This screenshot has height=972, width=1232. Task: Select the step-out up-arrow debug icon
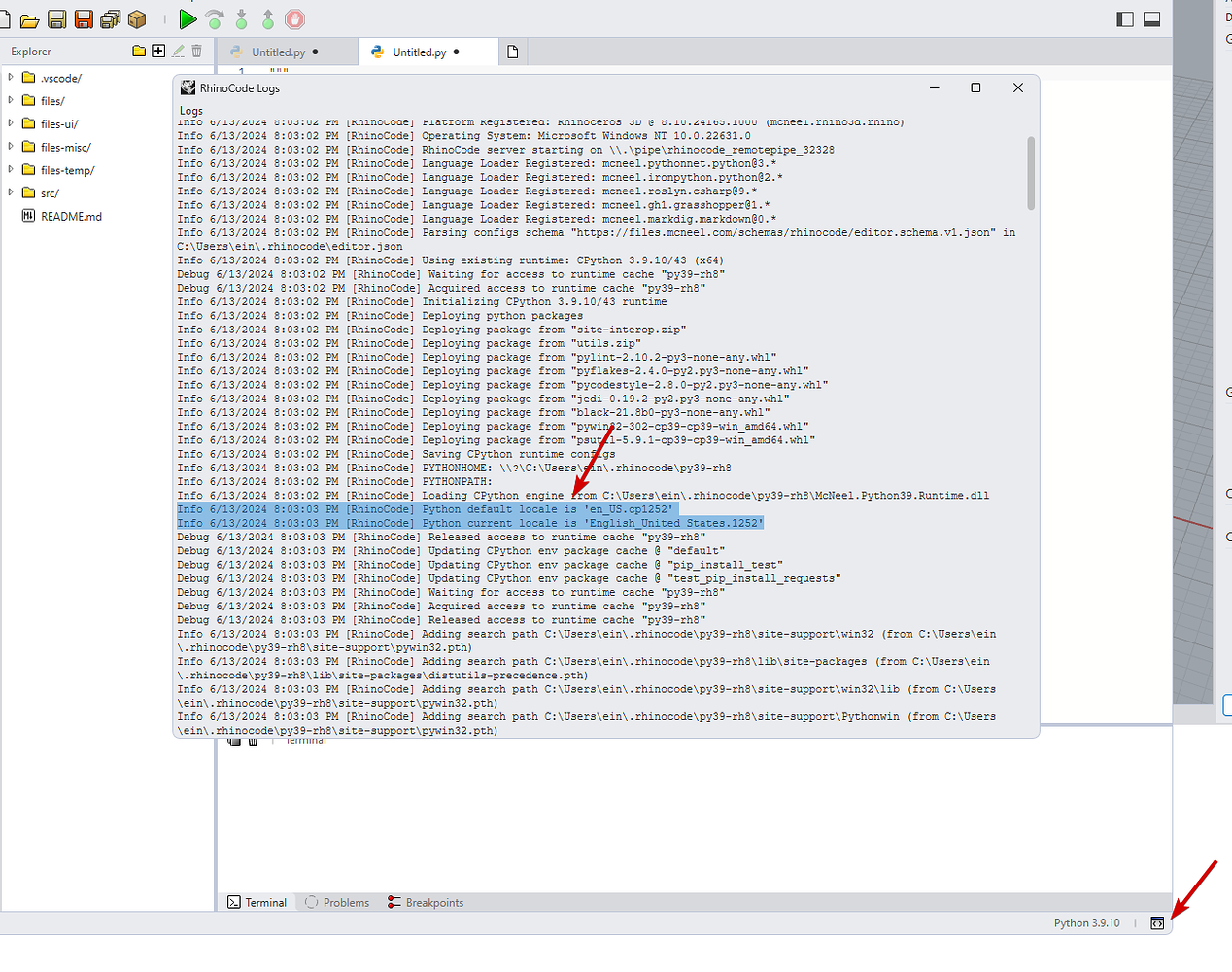tap(267, 18)
